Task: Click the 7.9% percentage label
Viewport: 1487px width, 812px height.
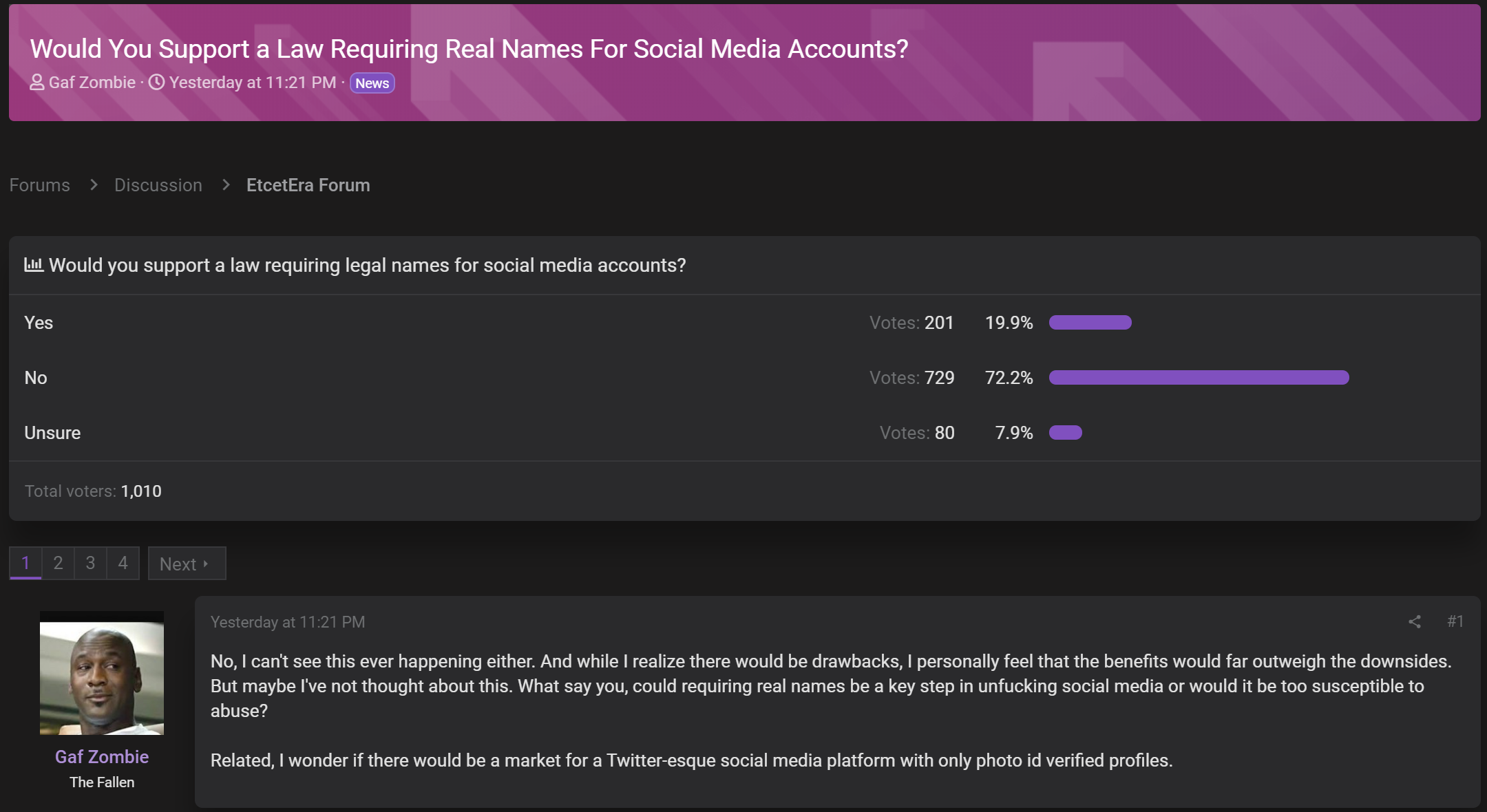Action: (x=1014, y=433)
